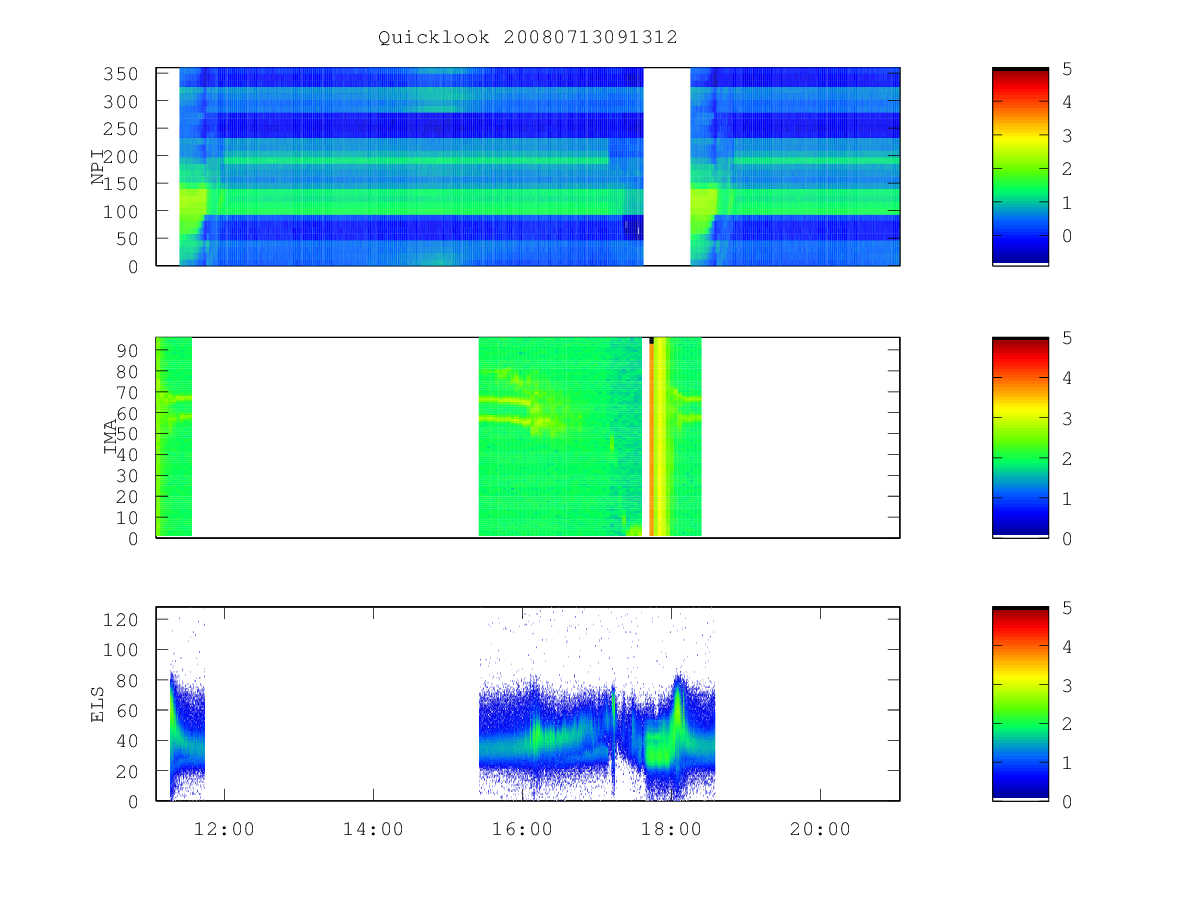Click the ELS y-axis label
The image size is (1200, 900).
pyautogui.click(x=99, y=704)
